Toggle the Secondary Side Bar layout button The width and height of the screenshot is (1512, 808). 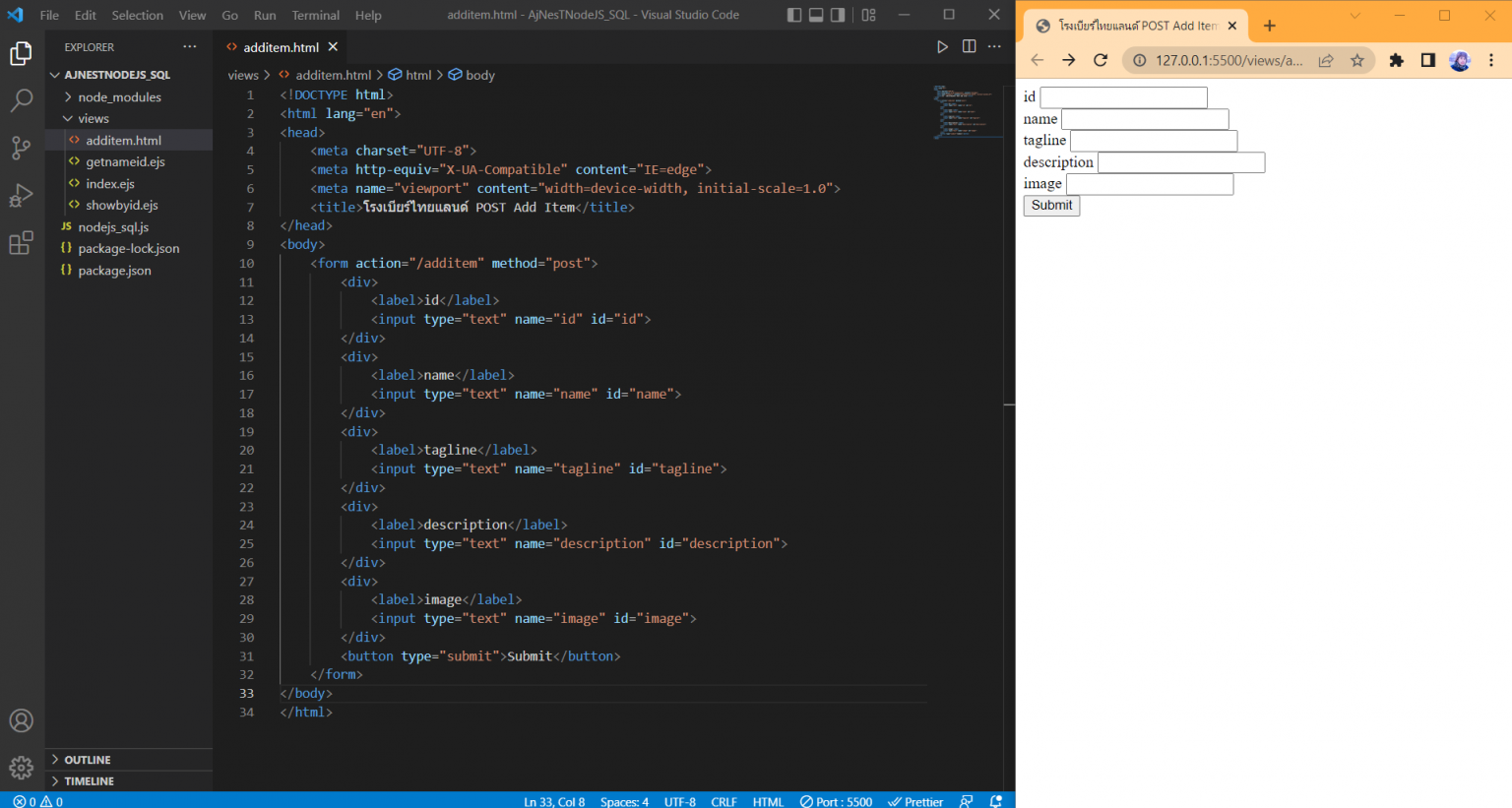[x=838, y=15]
